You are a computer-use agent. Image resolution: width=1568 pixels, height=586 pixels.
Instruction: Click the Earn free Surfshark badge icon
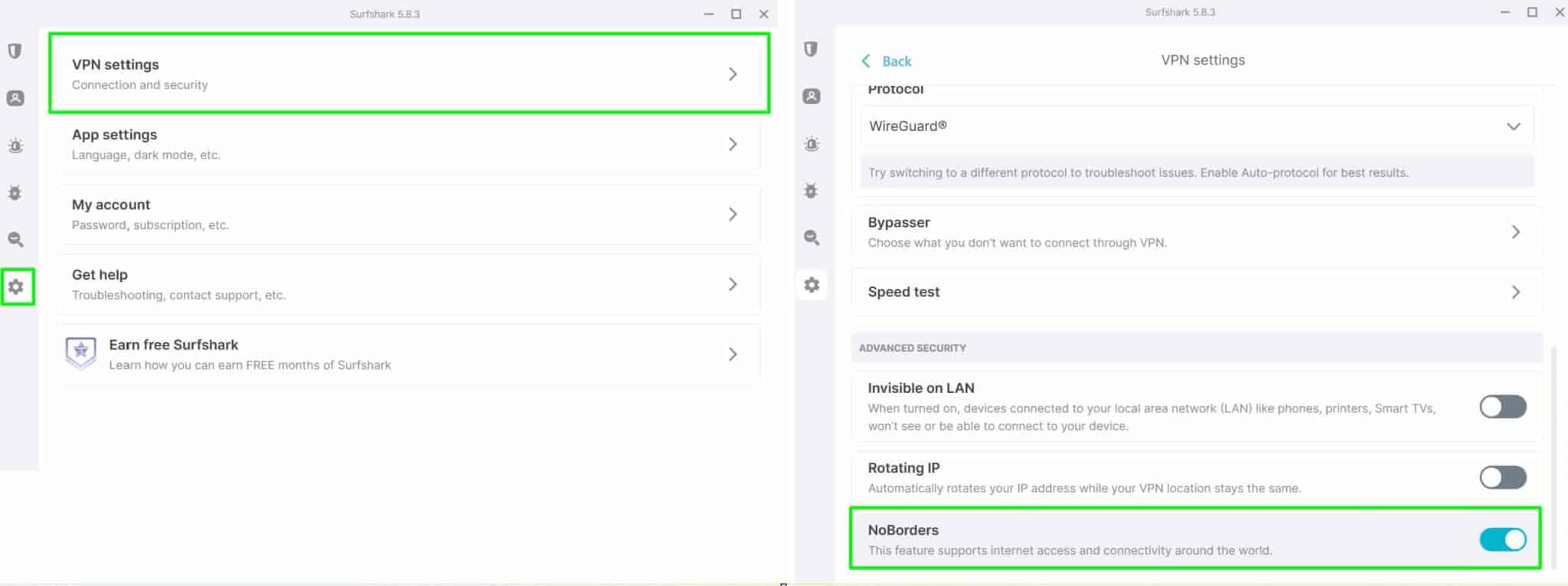(x=80, y=353)
